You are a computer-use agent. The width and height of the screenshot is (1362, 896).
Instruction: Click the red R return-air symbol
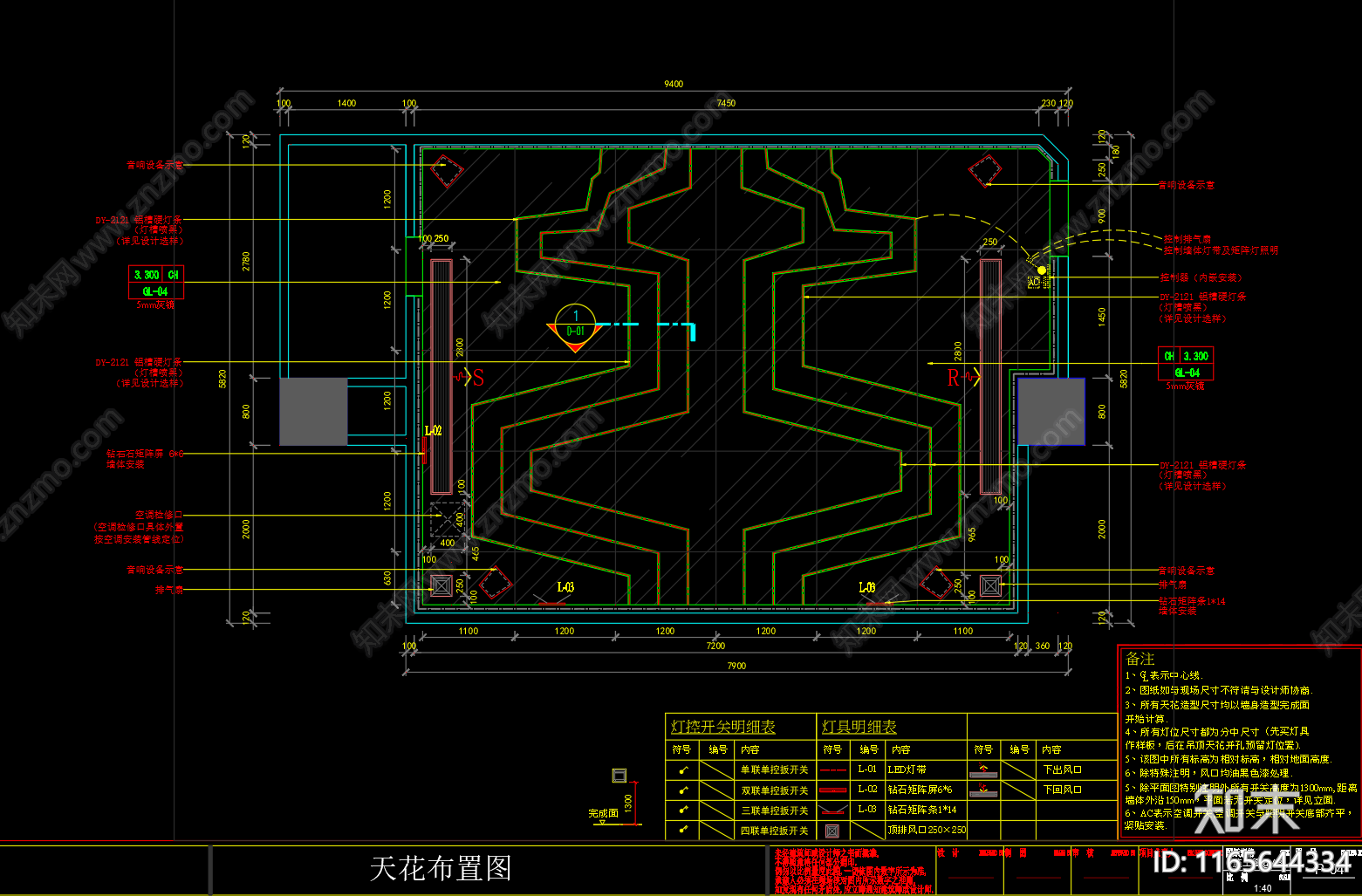(x=953, y=378)
